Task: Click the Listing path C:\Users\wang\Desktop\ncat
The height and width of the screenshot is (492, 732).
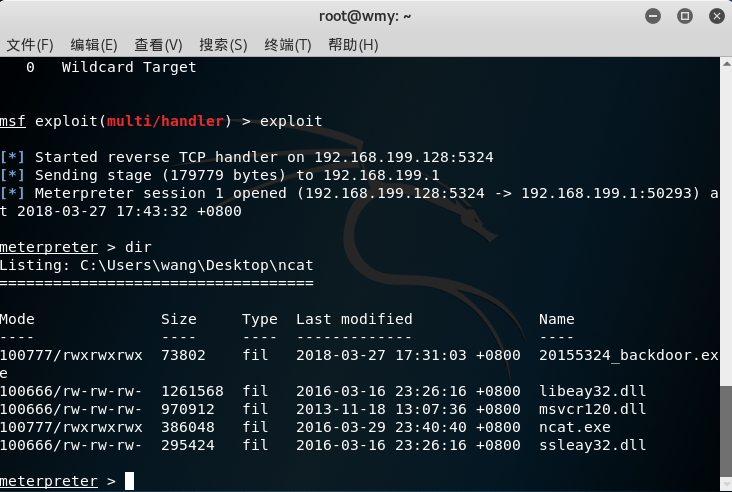Action: tap(197, 266)
